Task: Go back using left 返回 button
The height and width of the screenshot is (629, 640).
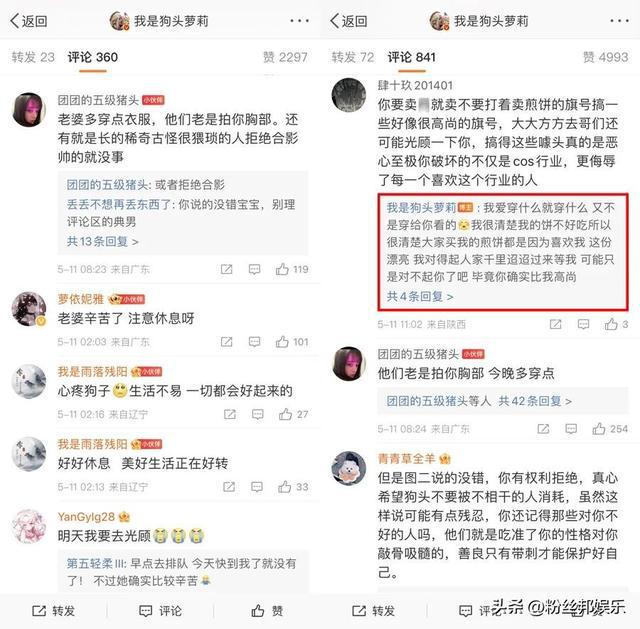Action: 29,21
